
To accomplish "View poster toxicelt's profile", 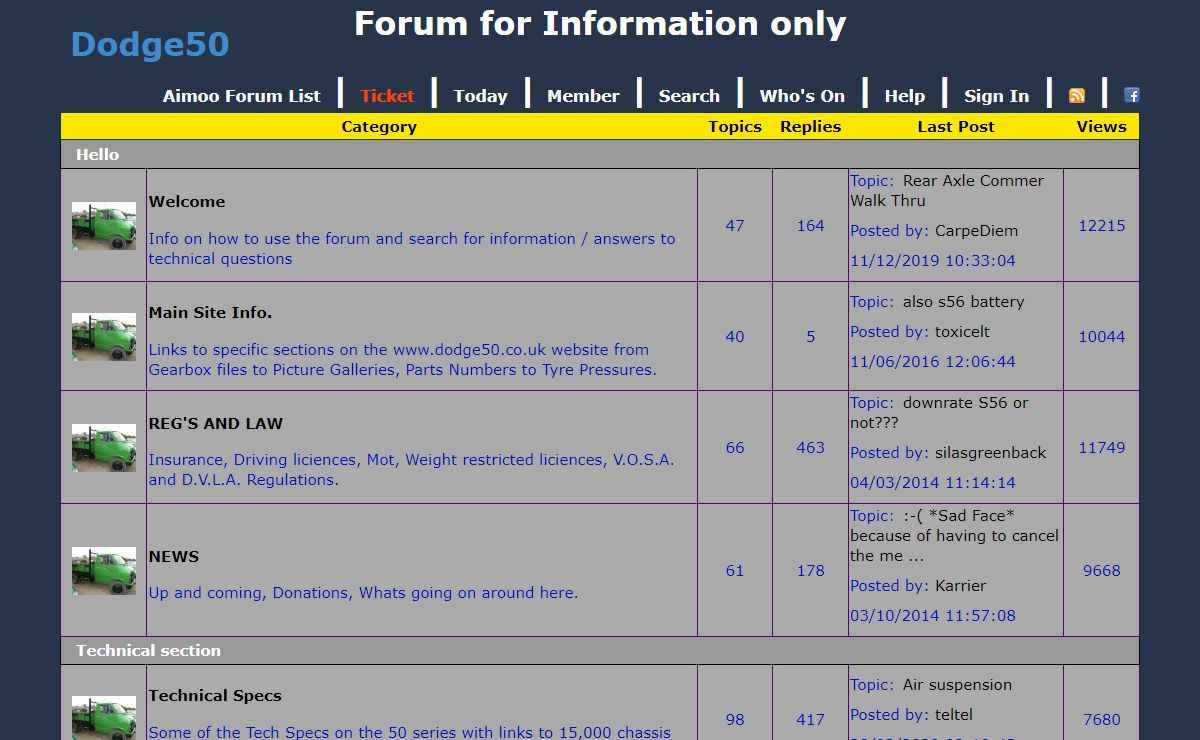I will 962,331.
